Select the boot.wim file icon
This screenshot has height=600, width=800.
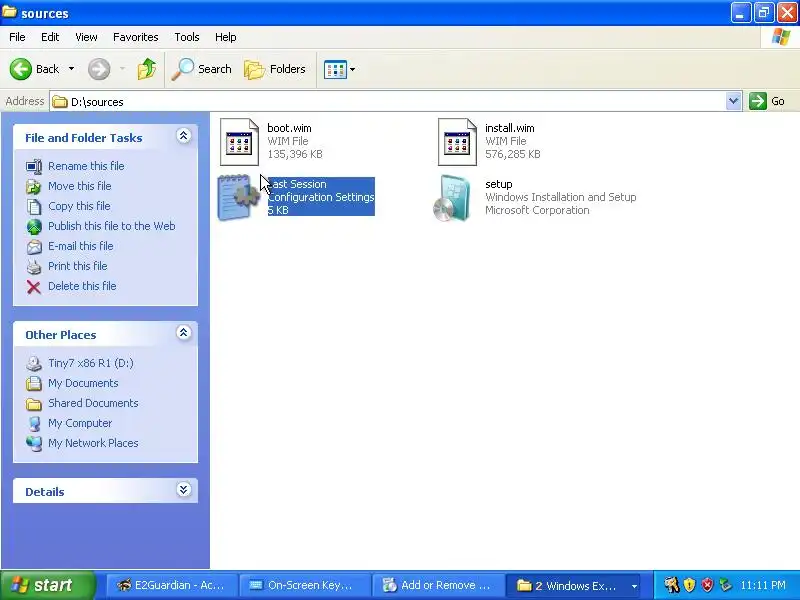(239, 142)
